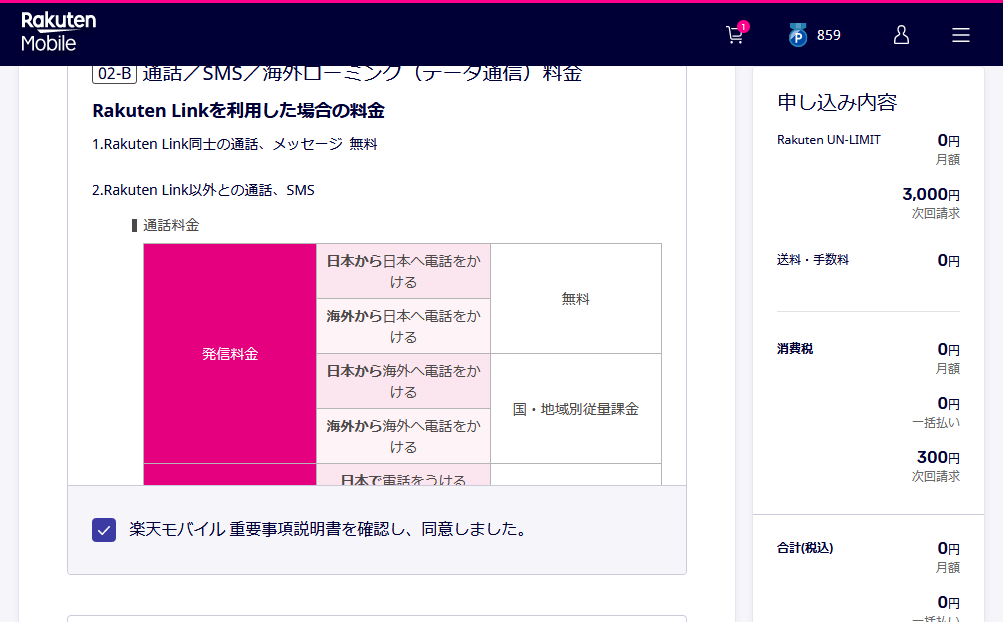Click the agreement statement text 同意しました
Screen dimensions: 1003x622
pyautogui.click(x=328, y=529)
